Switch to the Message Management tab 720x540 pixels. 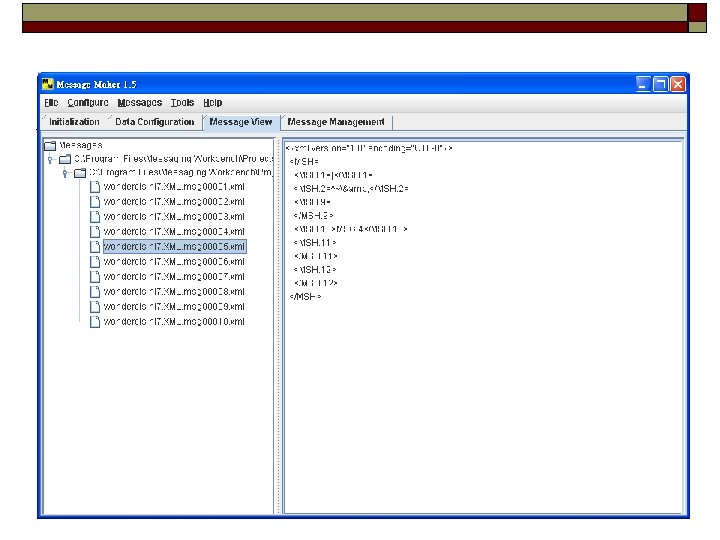pos(336,122)
